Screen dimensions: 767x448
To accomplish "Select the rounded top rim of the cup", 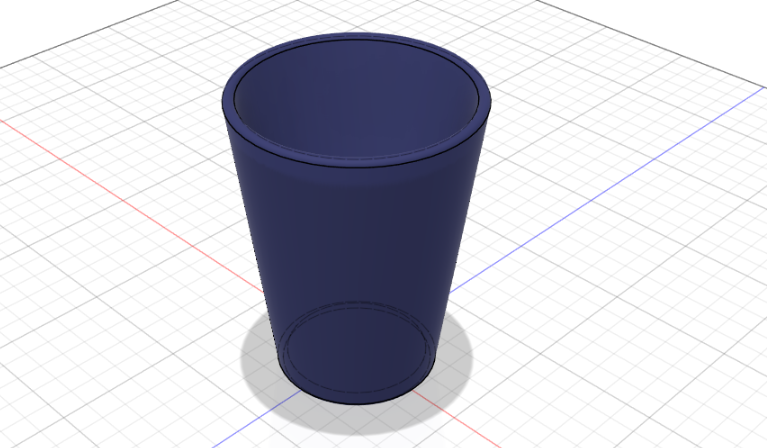I will pos(356,164).
